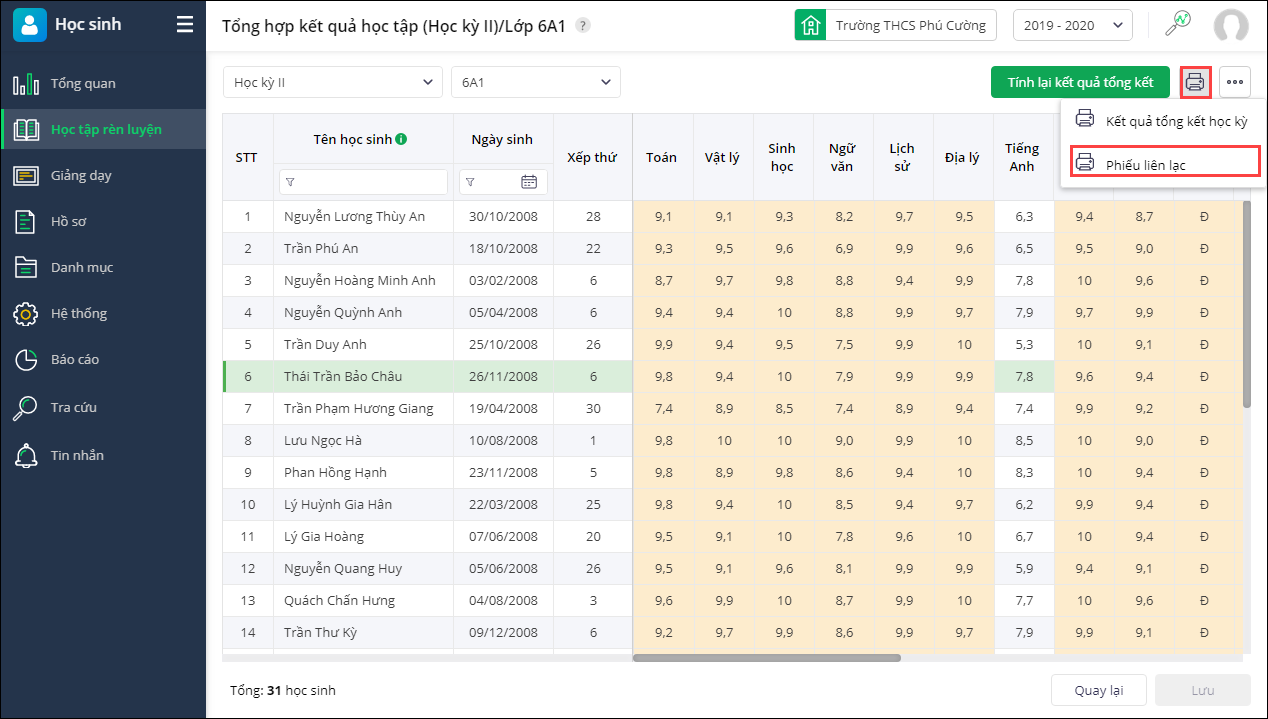The width and height of the screenshot is (1268, 719).
Task: Toggle the hamburger menu in the sidebar
Action: (x=185, y=25)
